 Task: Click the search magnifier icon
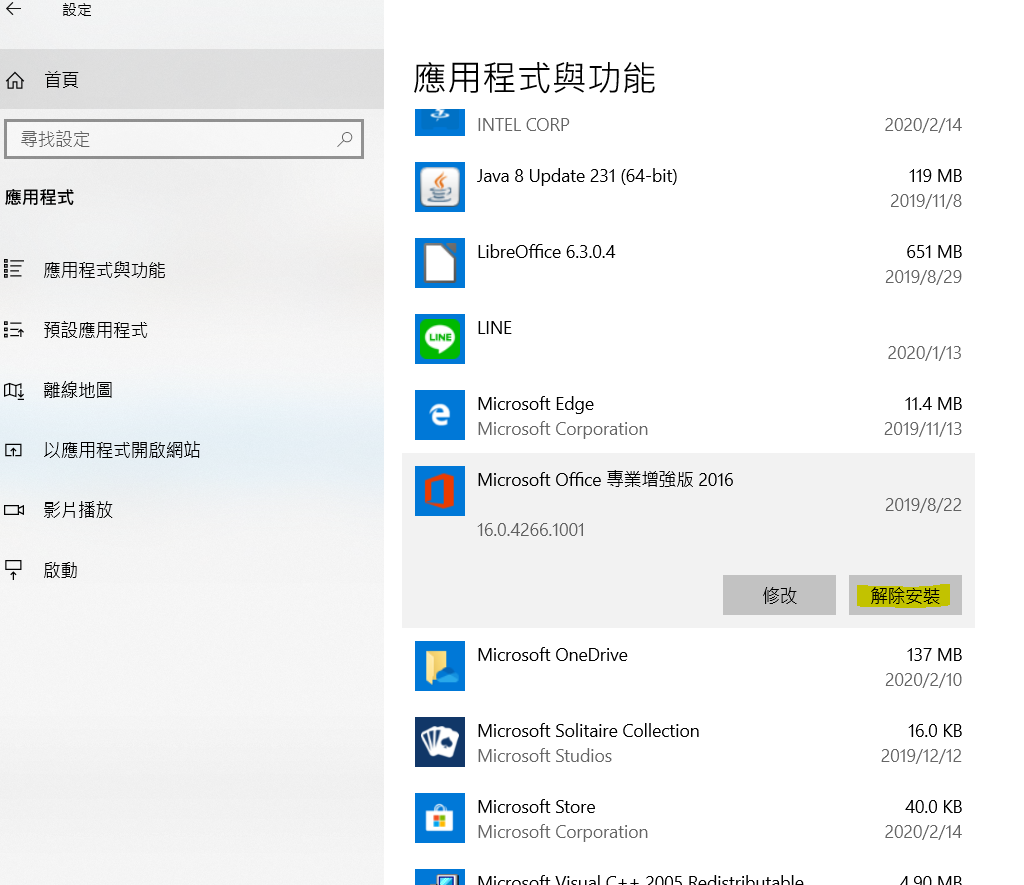(x=345, y=139)
